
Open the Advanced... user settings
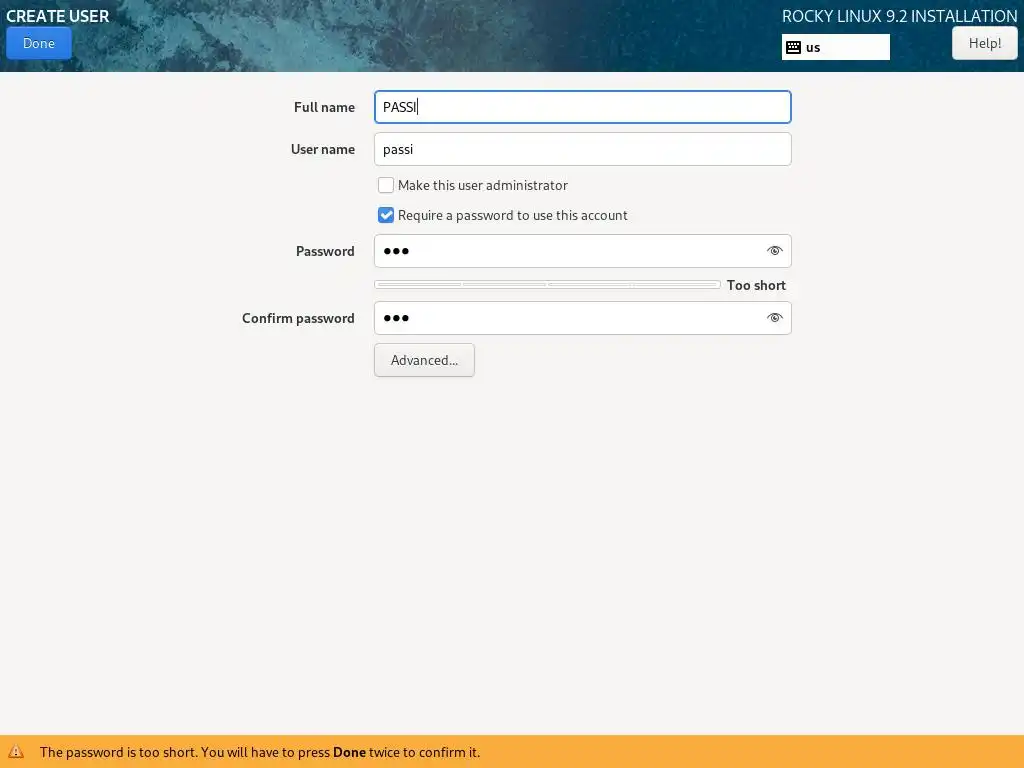coord(424,360)
